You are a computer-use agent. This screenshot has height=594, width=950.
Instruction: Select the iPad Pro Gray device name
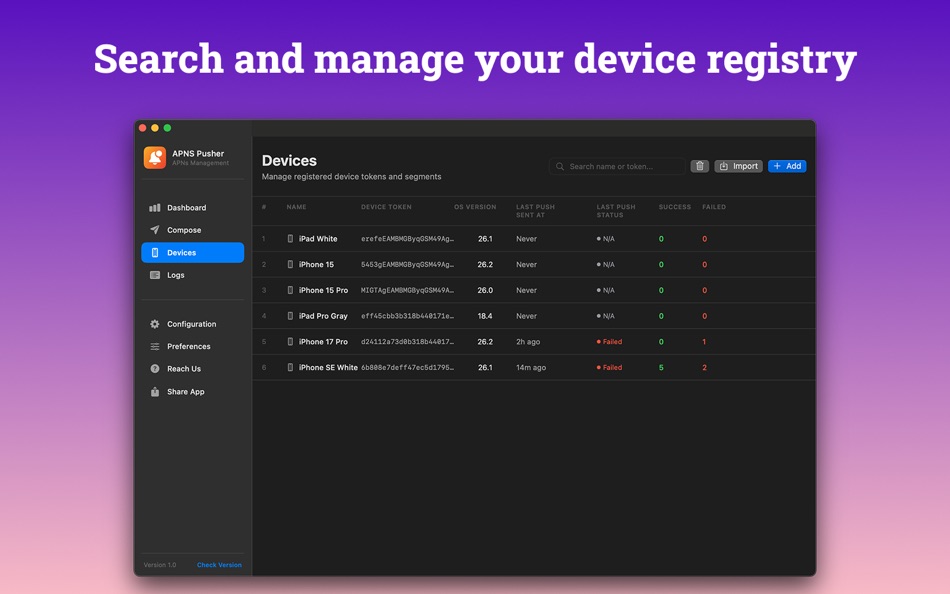click(x=323, y=316)
